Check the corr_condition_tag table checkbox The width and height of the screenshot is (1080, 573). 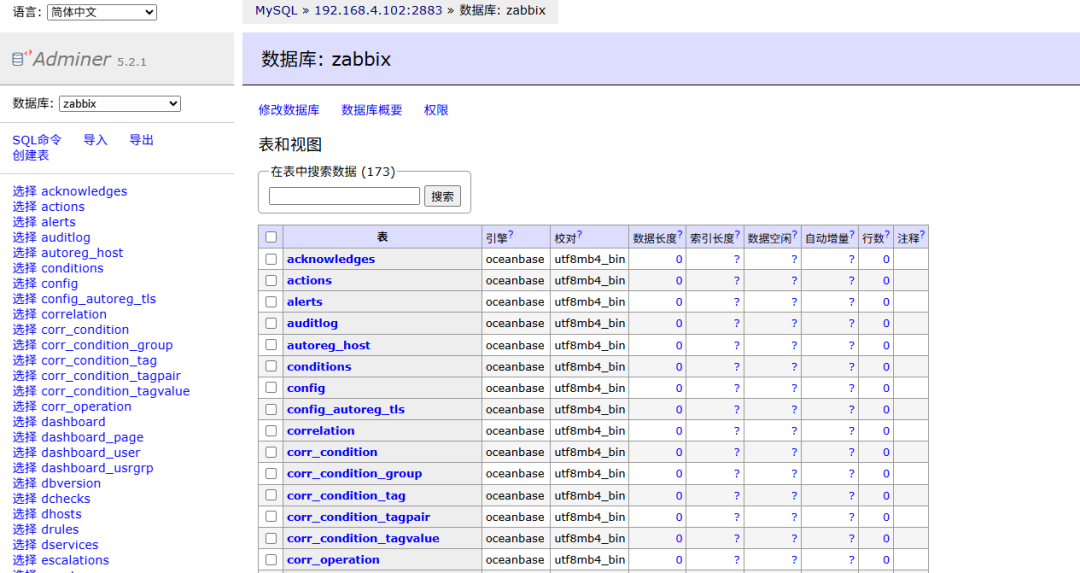[x=271, y=495]
